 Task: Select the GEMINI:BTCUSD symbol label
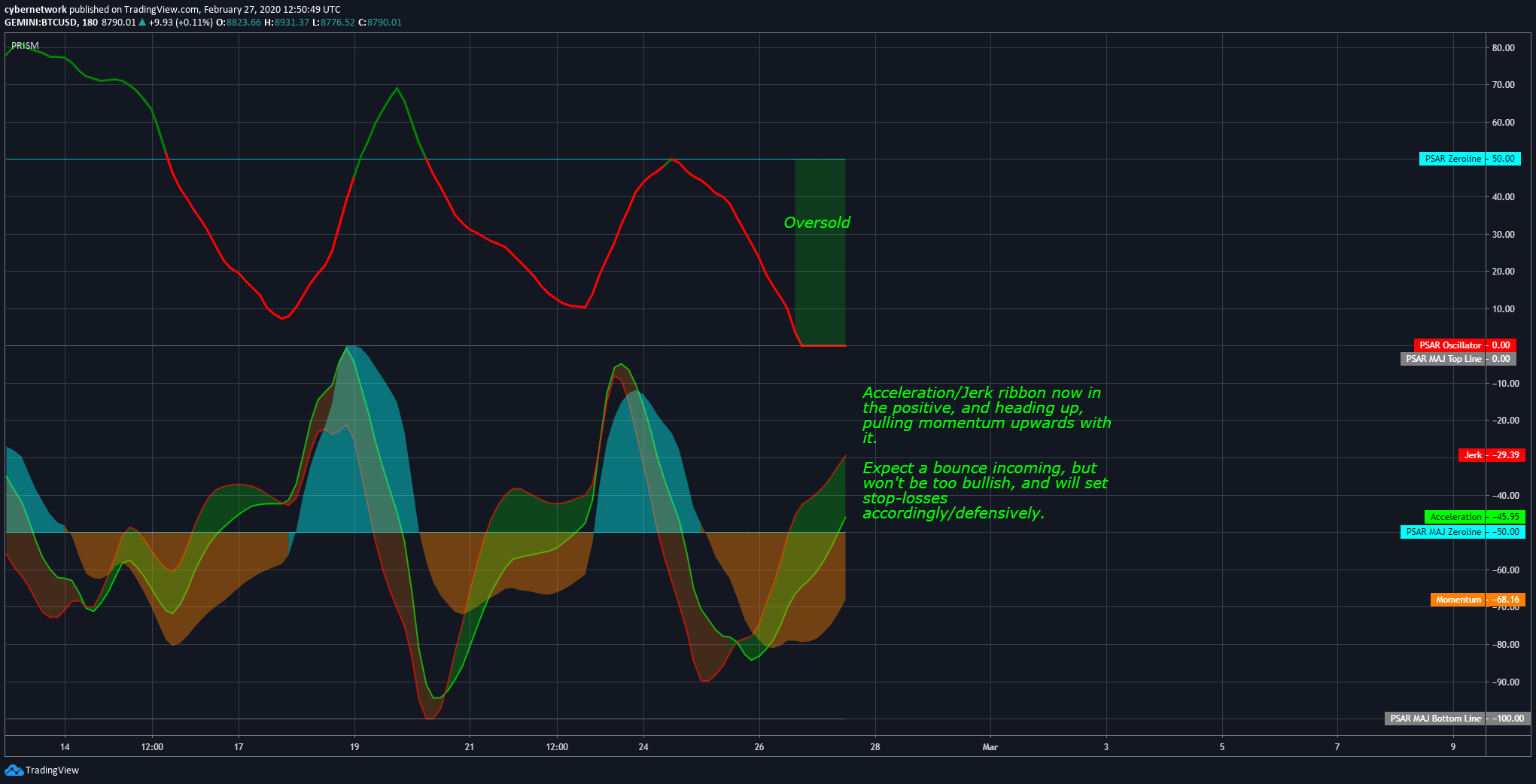pos(41,22)
